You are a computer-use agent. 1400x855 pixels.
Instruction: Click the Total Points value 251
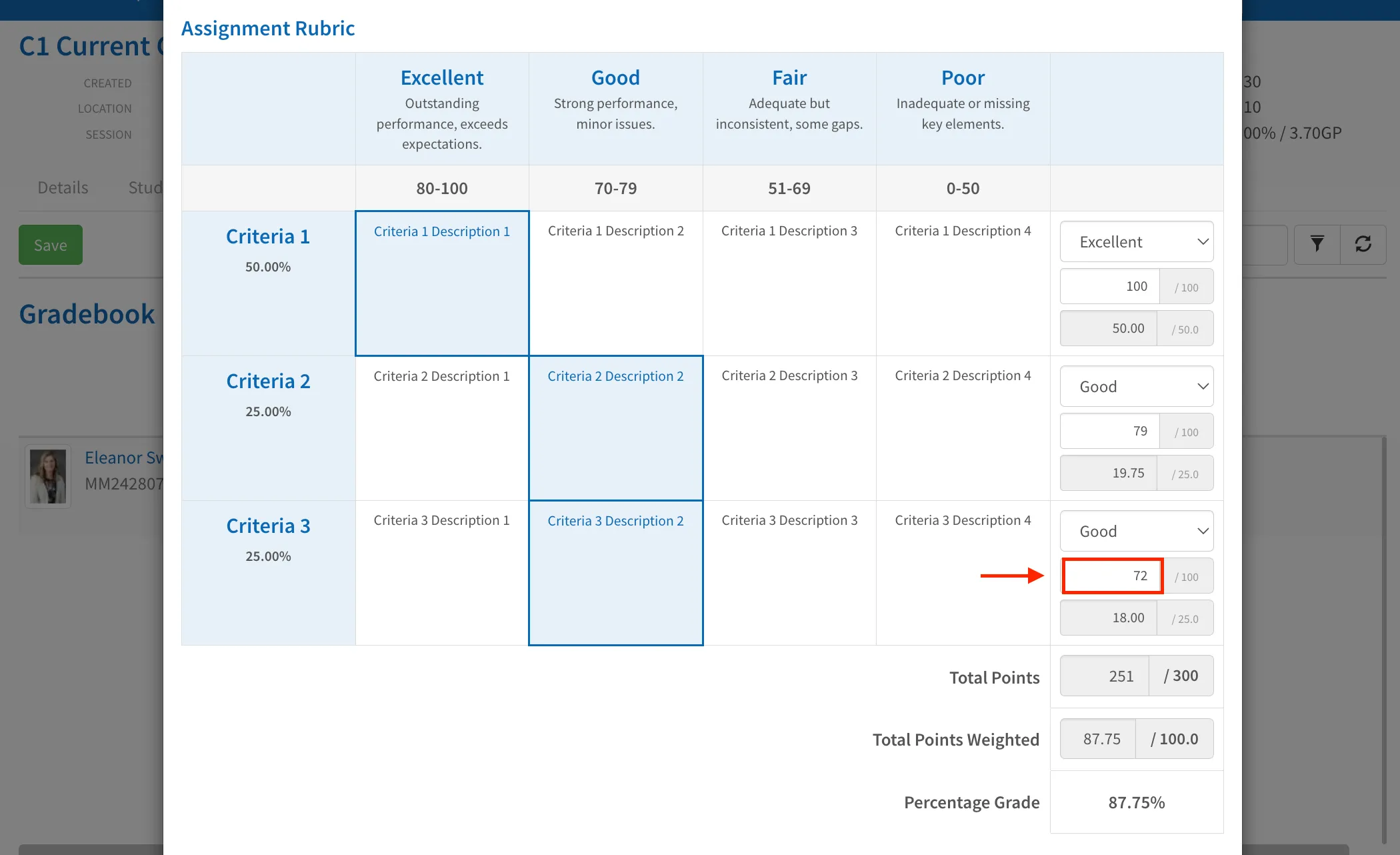click(1105, 676)
